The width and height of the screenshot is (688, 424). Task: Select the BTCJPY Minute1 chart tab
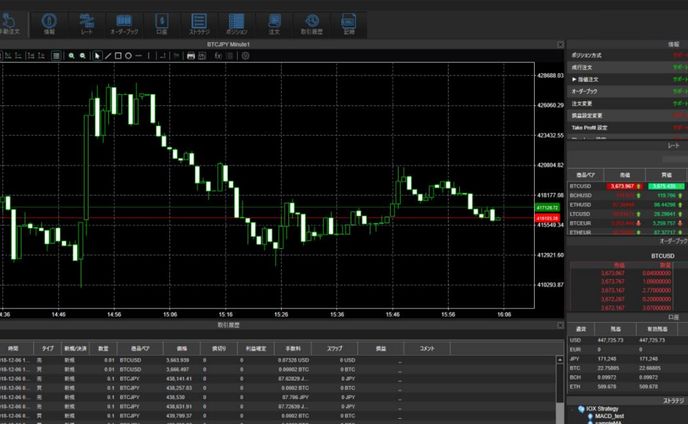228,44
